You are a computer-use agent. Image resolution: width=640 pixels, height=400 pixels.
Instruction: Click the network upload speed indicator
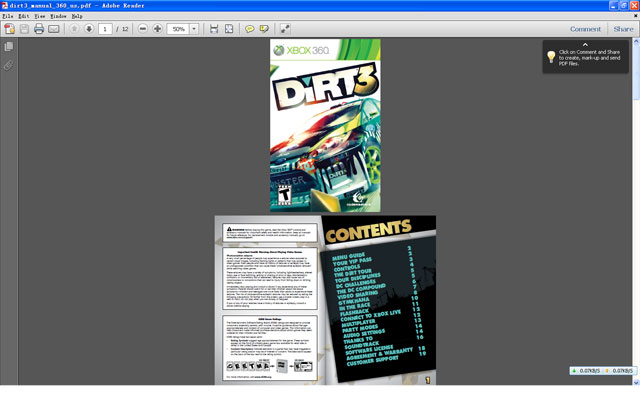(618, 371)
